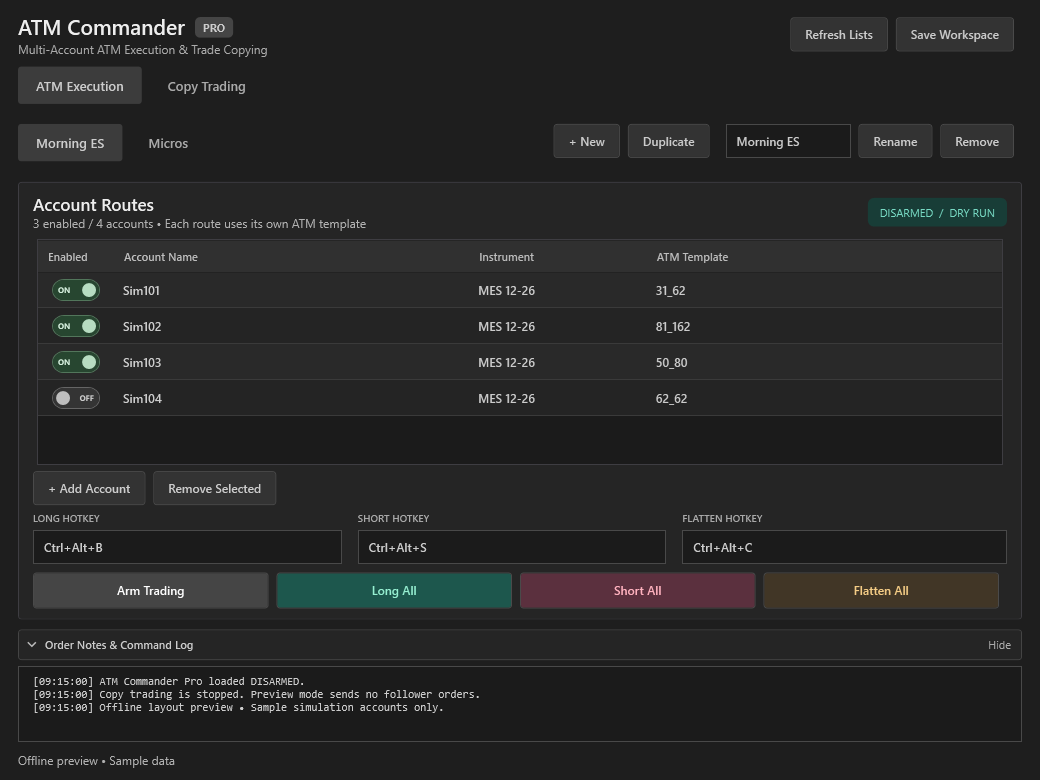
Task: Turn off the Sim101 route toggle
Action: (x=76, y=291)
